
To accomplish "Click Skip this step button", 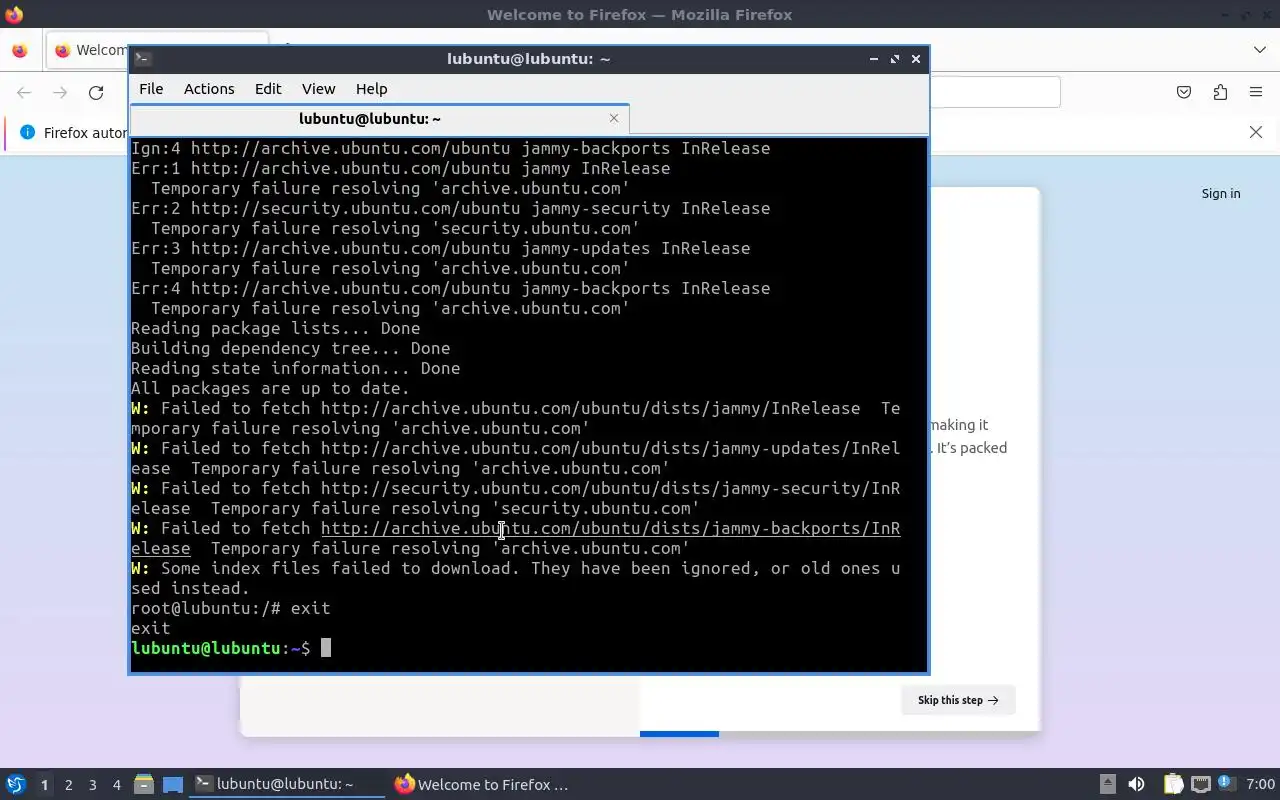I will pyautogui.click(x=958, y=700).
